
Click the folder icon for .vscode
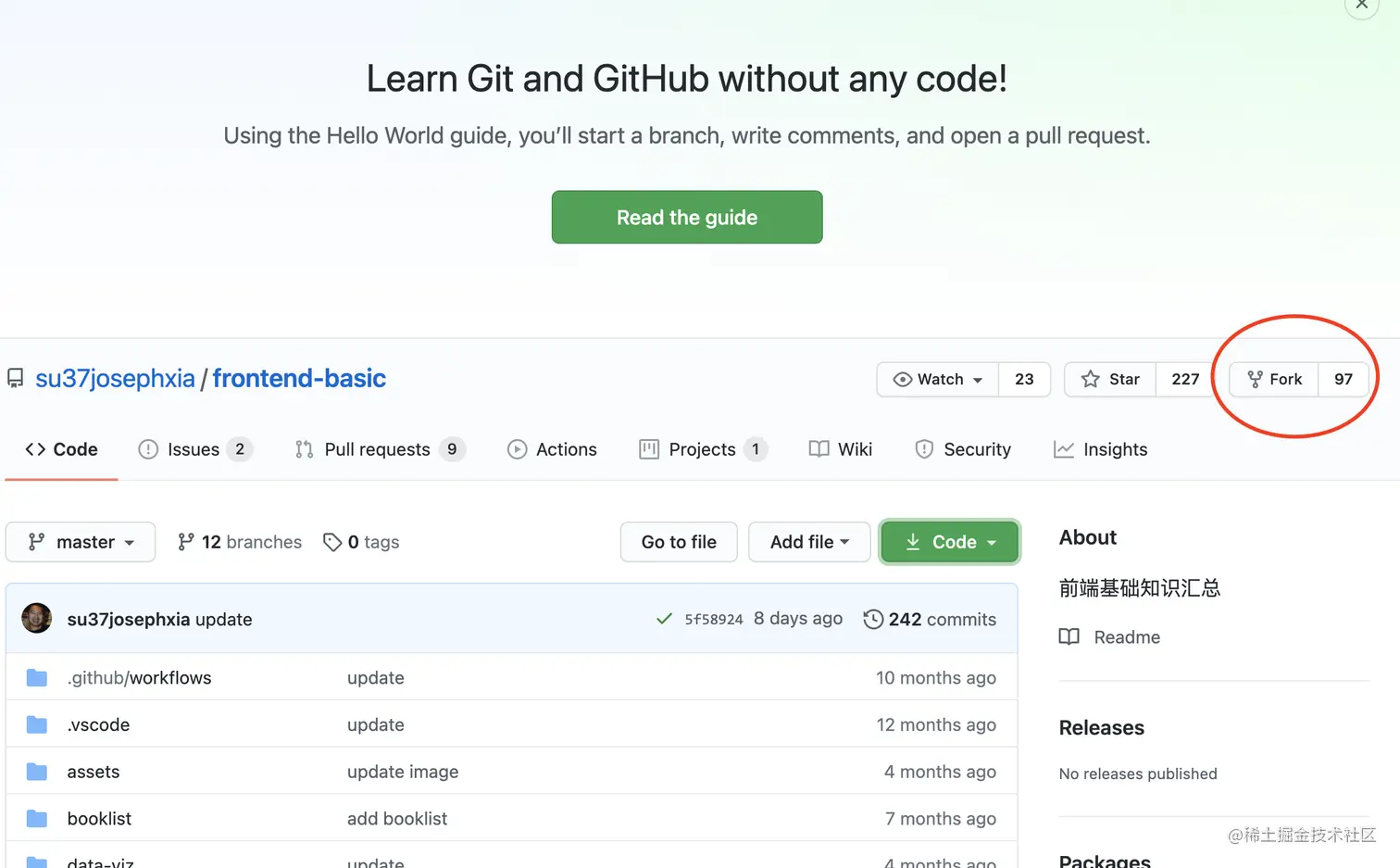(x=37, y=724)
